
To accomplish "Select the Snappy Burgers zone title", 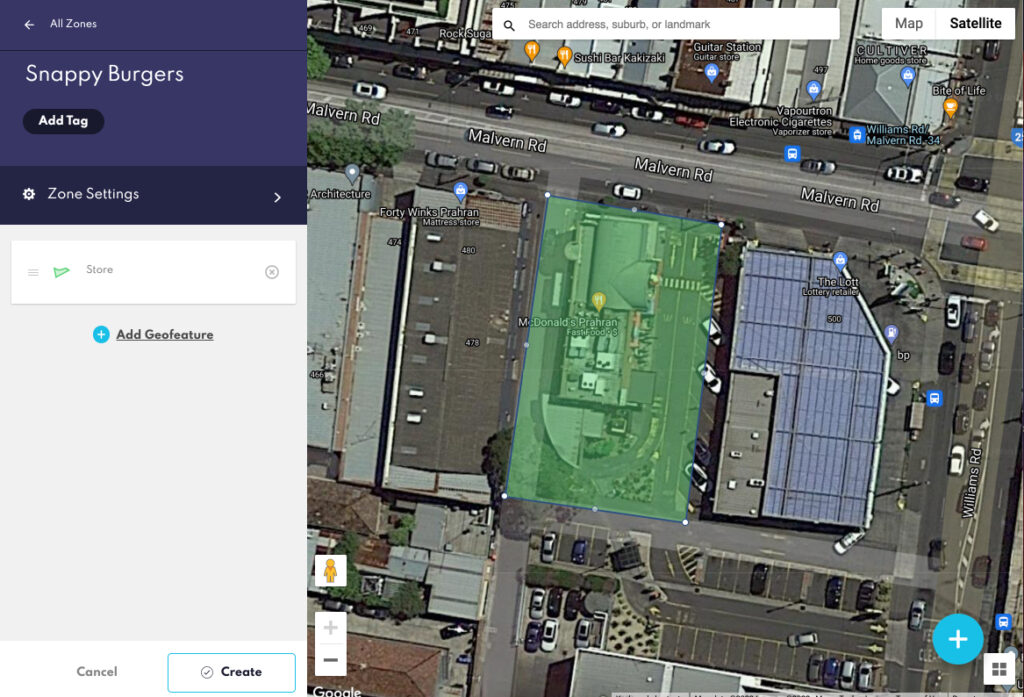I will tap(104, 74).
